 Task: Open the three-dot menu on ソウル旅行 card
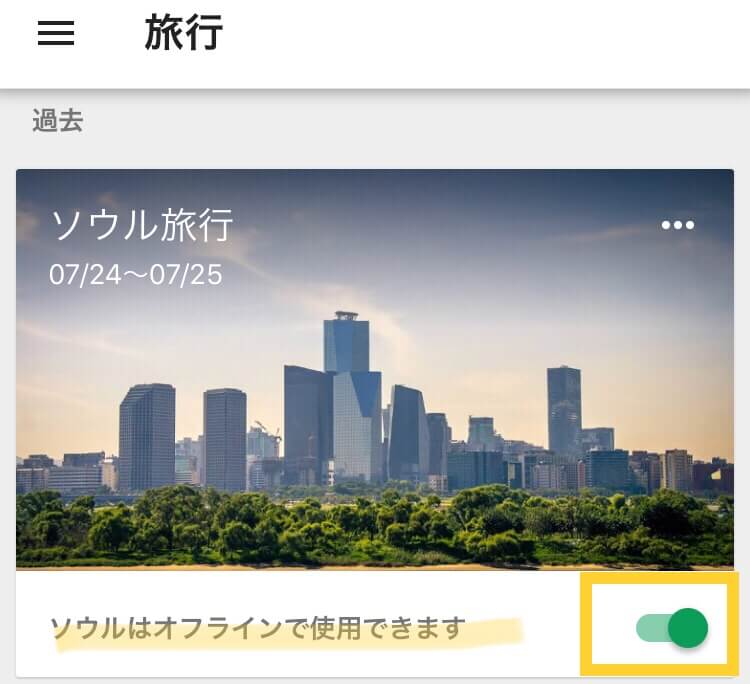[x=678, y=225]
